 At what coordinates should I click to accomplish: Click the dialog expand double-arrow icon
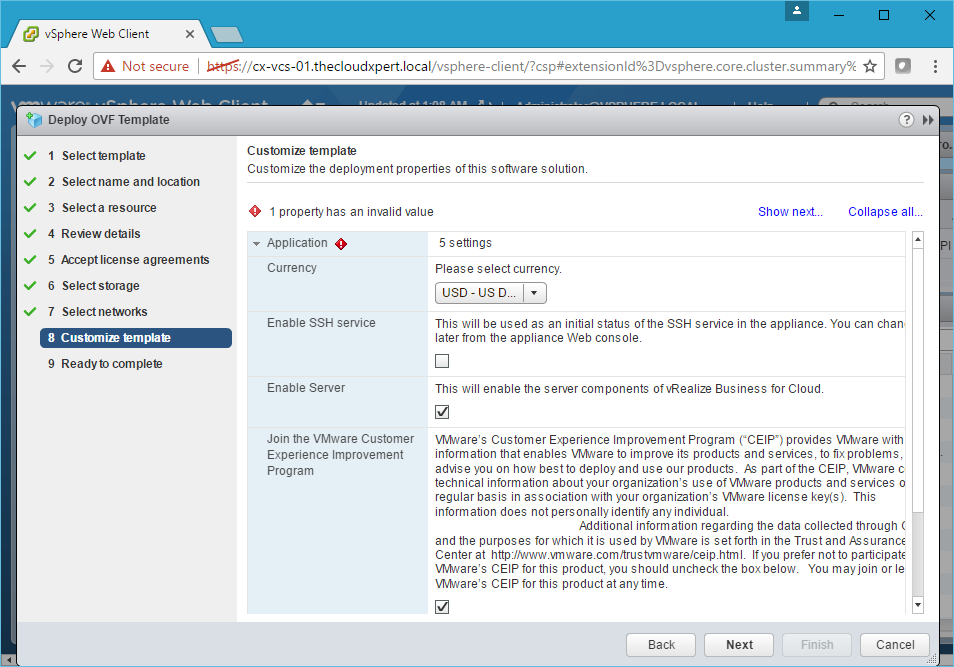point(927,120)
